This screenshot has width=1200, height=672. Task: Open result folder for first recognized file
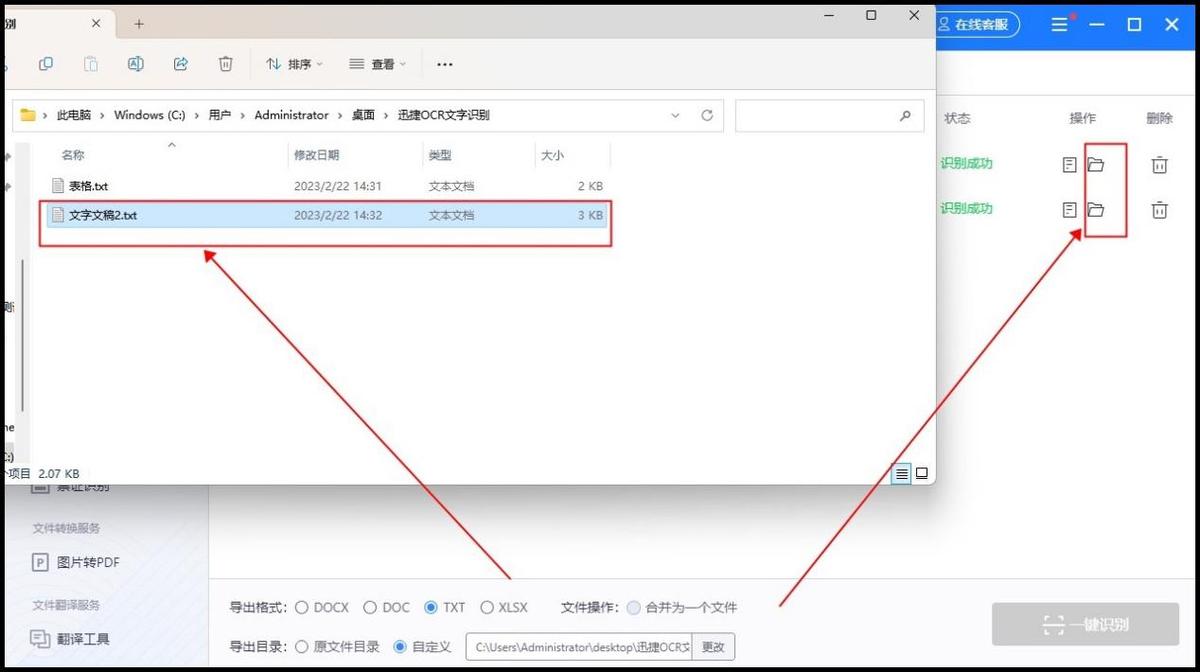(x=1096, y=164)
